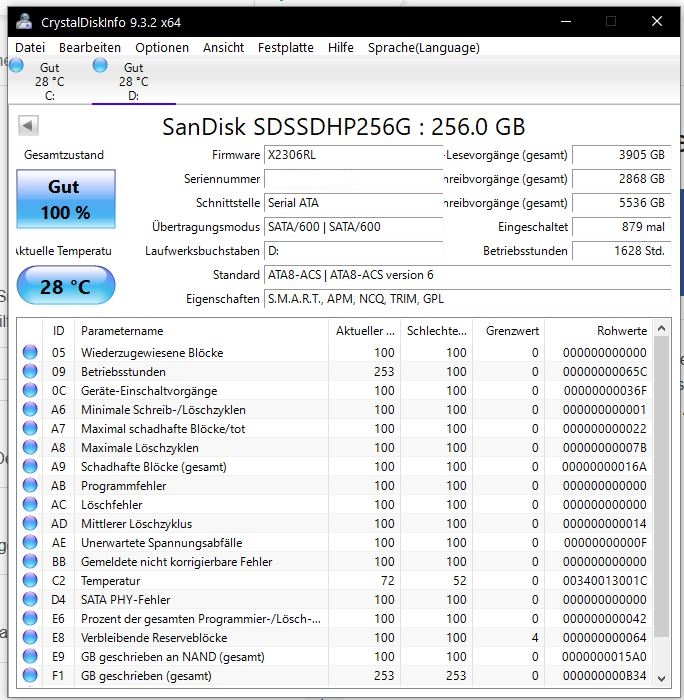Click the Gut 100 % health status button
Viewport: 684px width, 700px height.
[66, 199]
